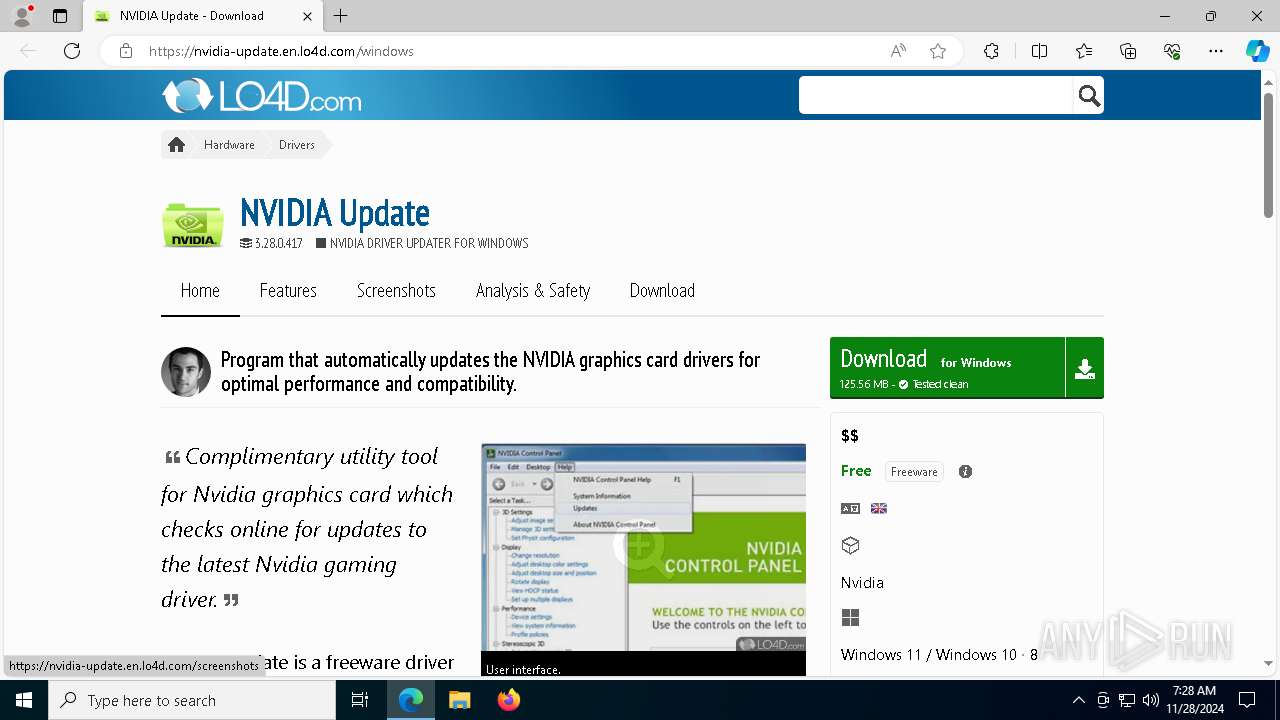
Task: Show hidden tray icons
Action: tap(1078, 700)
